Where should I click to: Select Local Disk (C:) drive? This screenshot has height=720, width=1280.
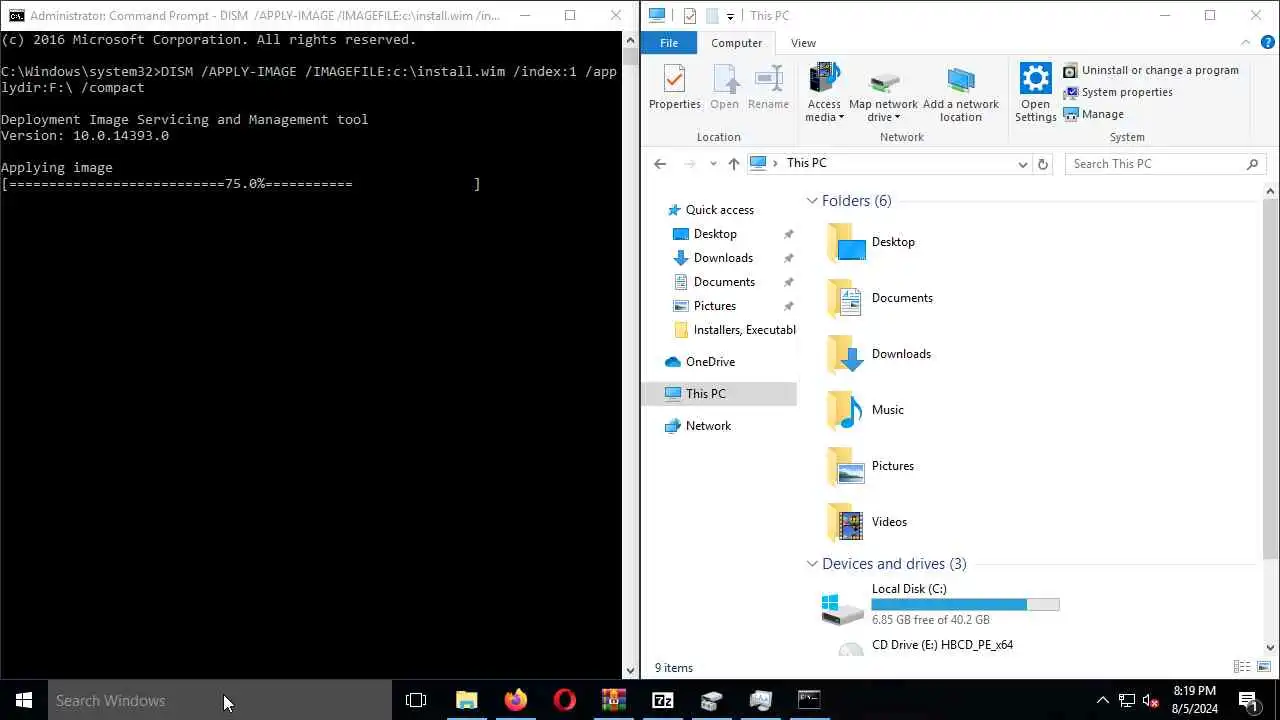940,604
